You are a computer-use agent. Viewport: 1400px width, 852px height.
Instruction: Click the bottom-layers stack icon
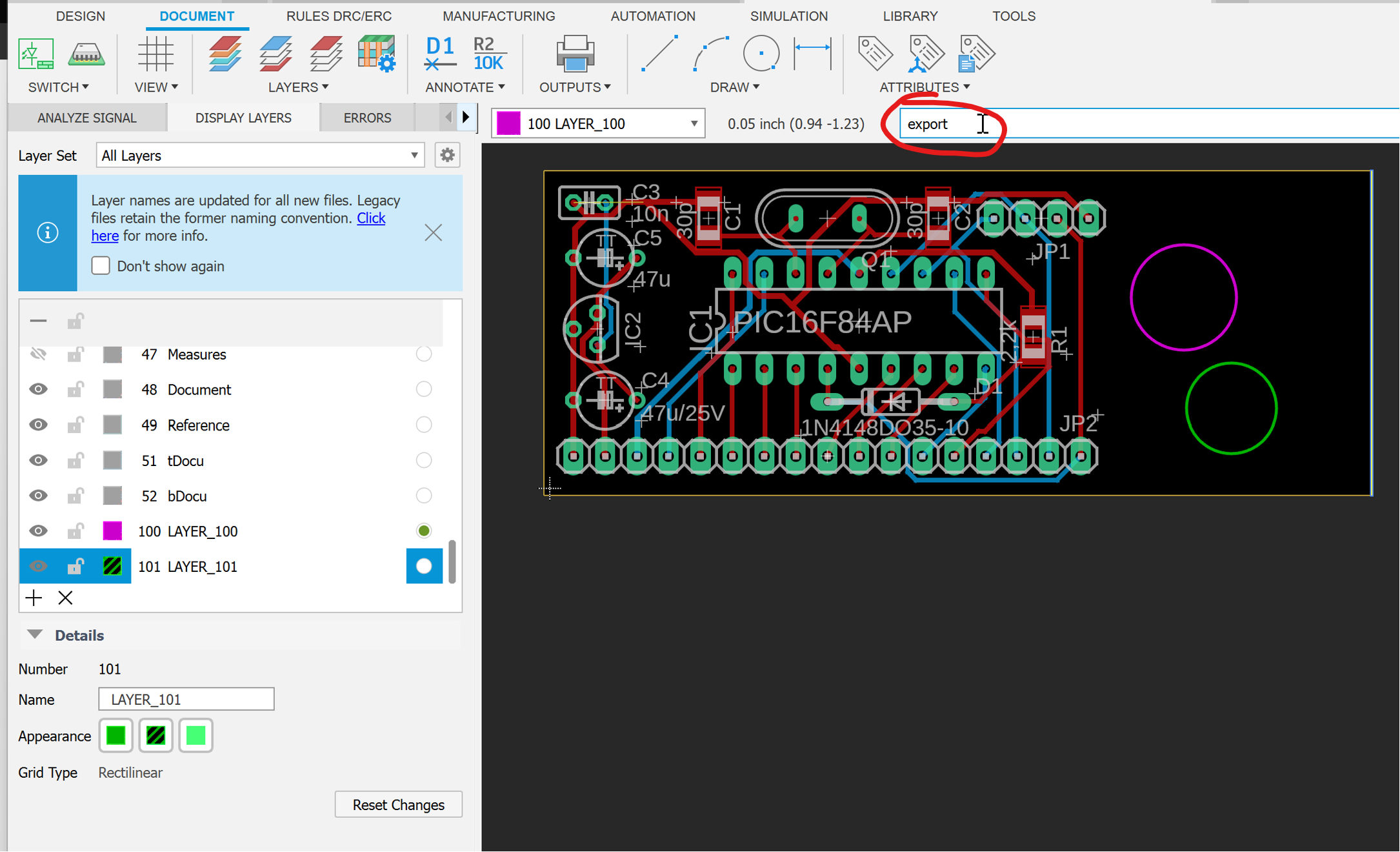coord(326,54)
